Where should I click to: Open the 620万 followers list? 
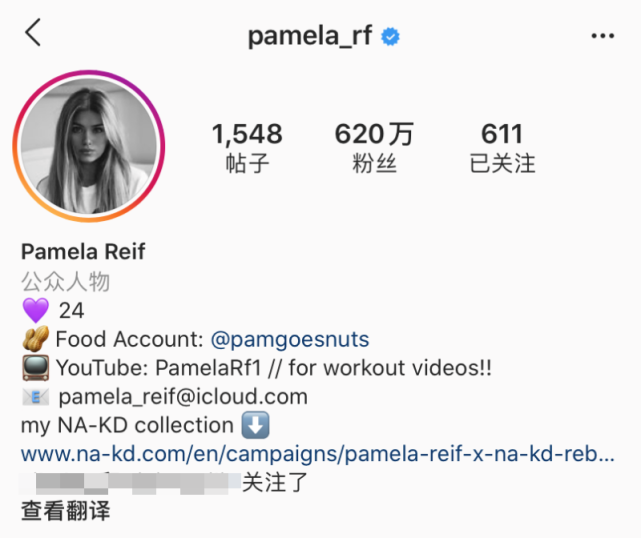(x=374, y=148)
